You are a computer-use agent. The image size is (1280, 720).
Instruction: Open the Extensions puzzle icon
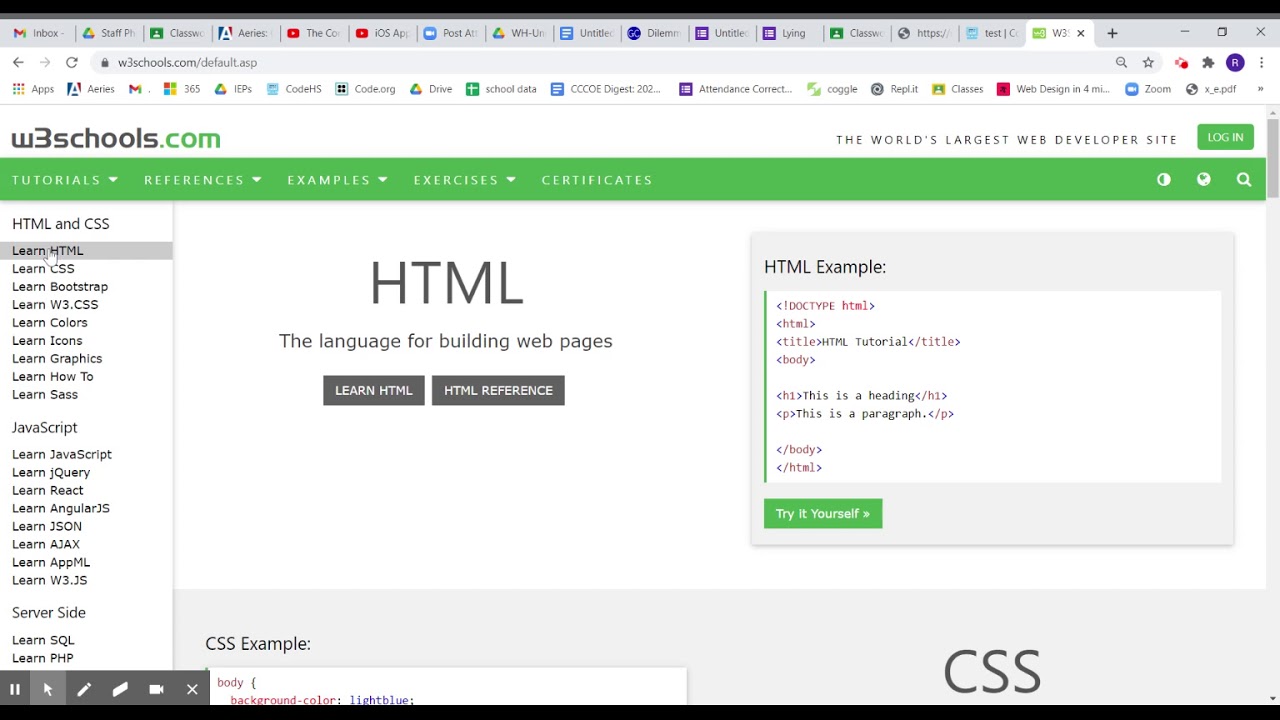(1208, 63)
